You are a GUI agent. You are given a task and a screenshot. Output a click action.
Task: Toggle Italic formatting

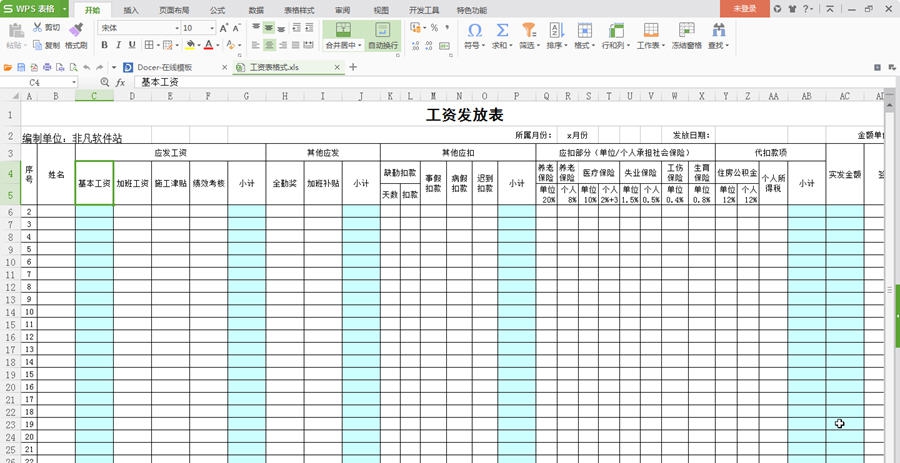tap(118, 45)
